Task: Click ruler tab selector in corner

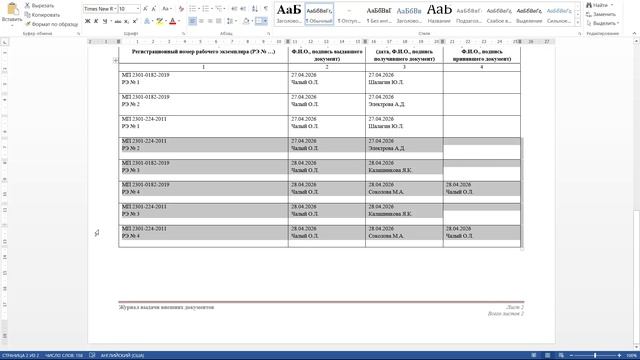Action: (4, 42)
